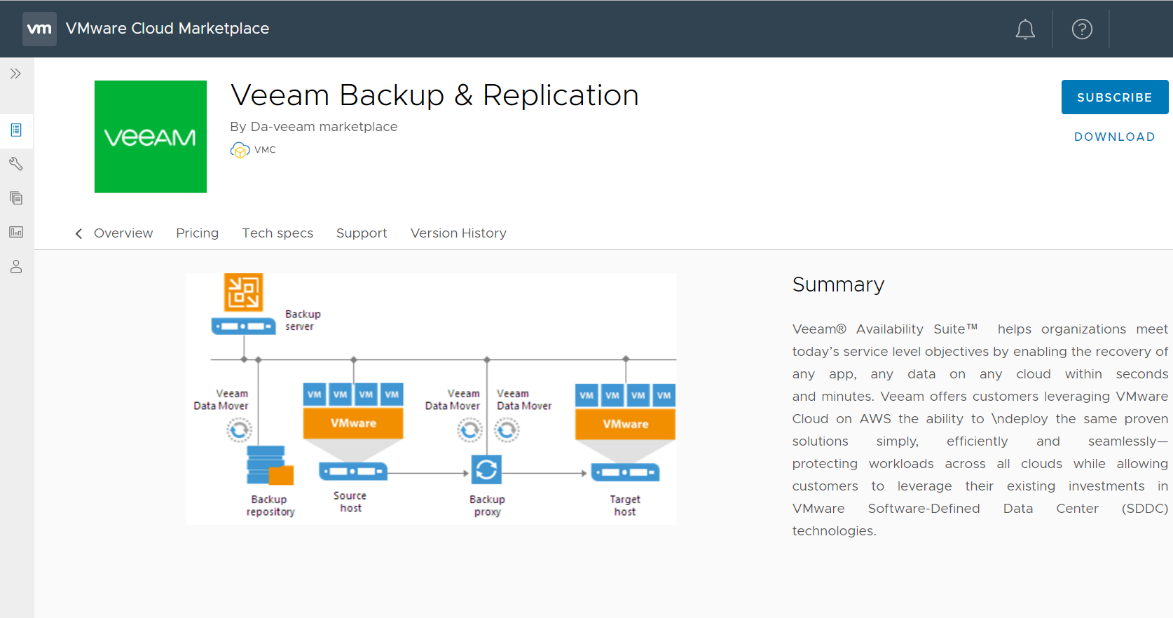Screen dimensions: 1173x618
Task: Open the catalog list sidebar icon
Action: (16, 130)
